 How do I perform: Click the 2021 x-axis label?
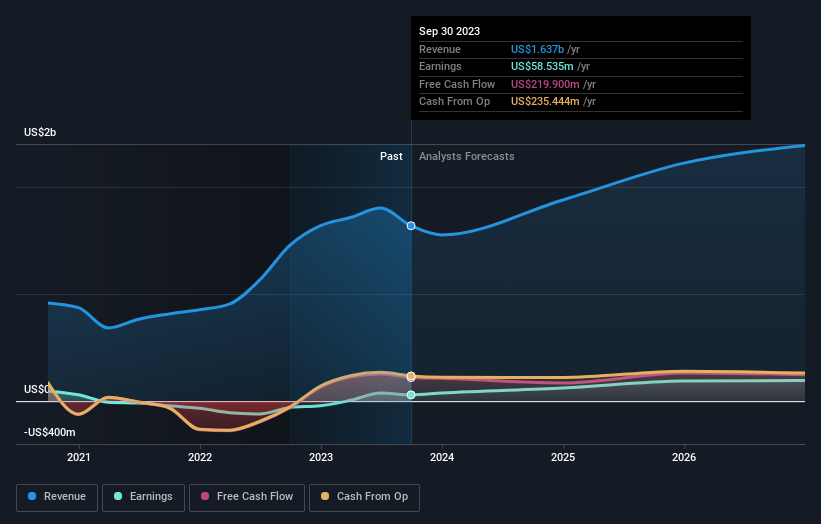[x=79, y=457]
